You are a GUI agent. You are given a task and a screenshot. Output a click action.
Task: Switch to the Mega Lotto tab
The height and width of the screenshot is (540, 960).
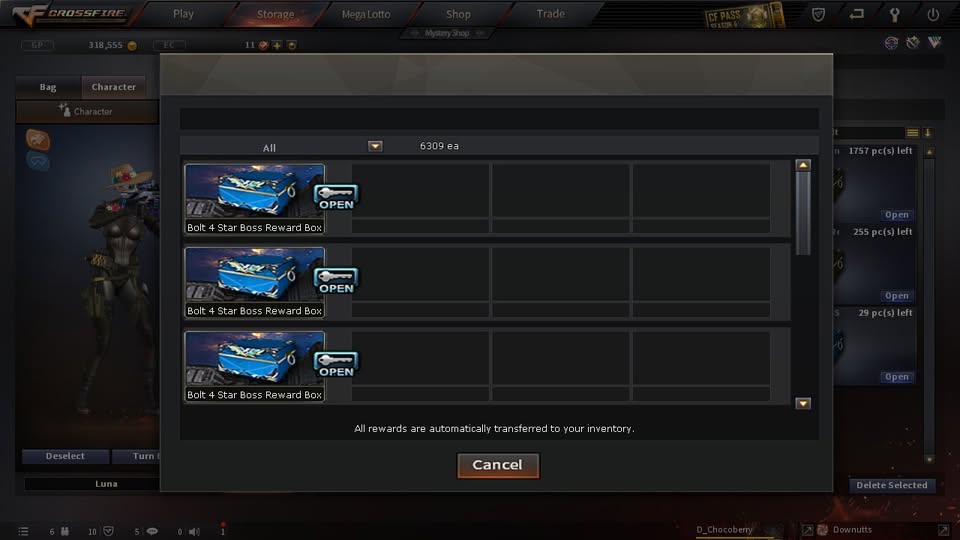(x=366, y=14)
